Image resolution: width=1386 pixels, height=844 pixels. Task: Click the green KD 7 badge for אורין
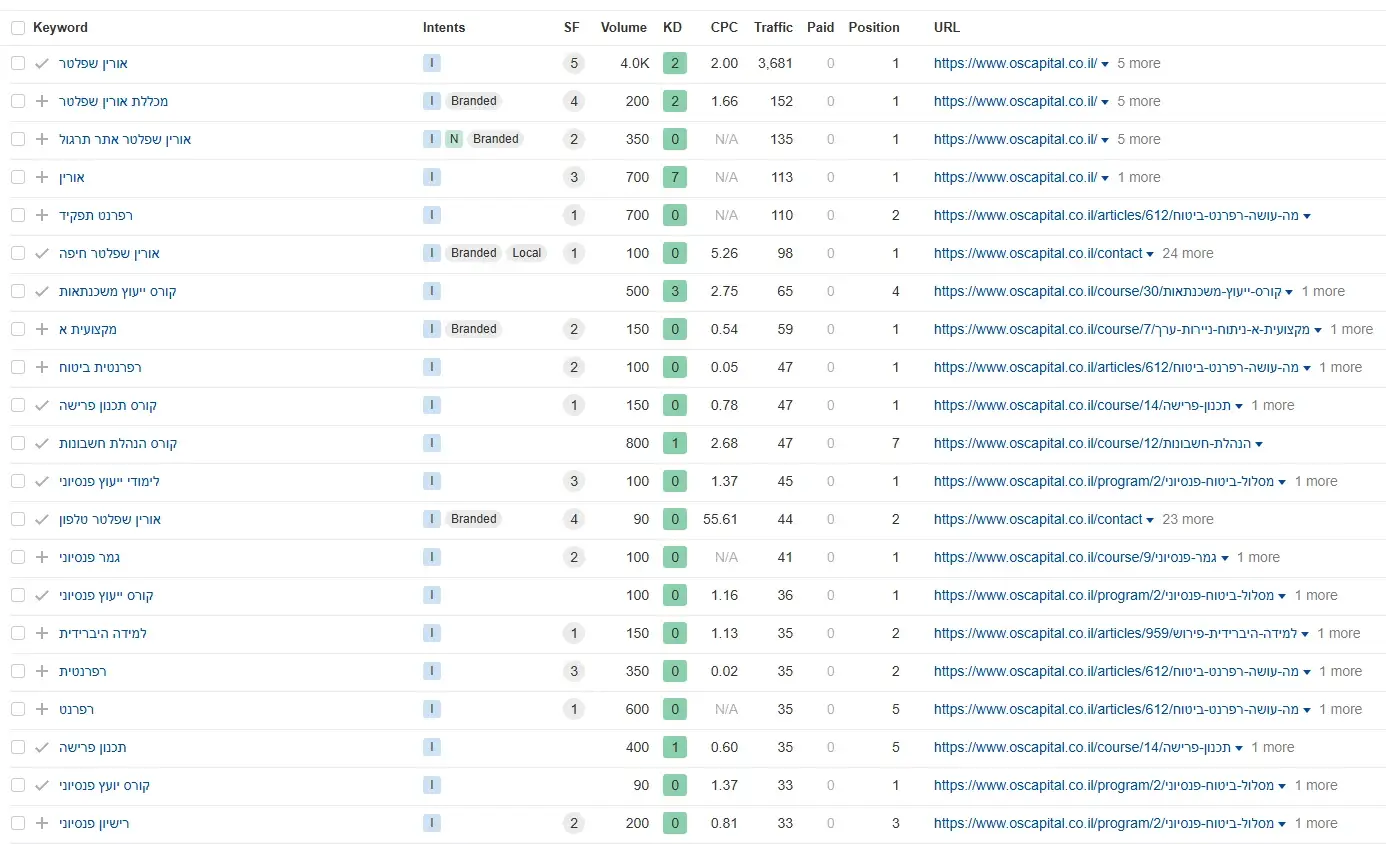tap(674, 177)
